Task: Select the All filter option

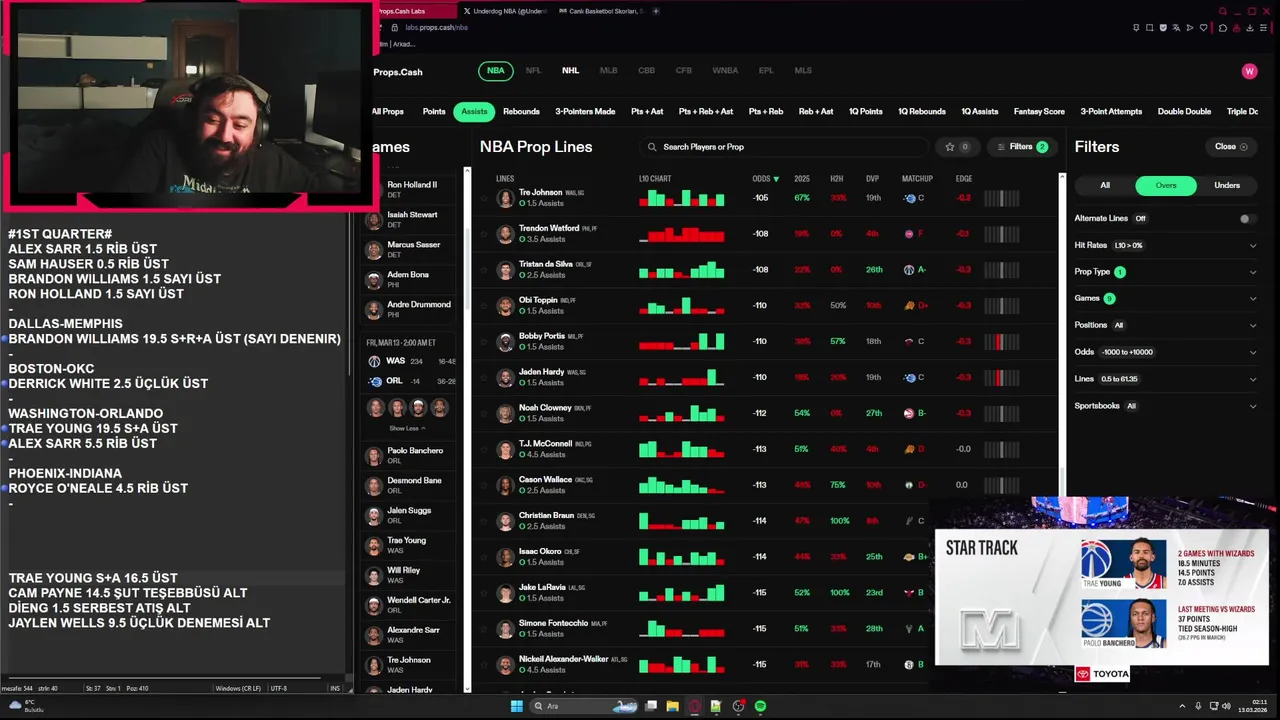Action: [x=1105, y=185]
